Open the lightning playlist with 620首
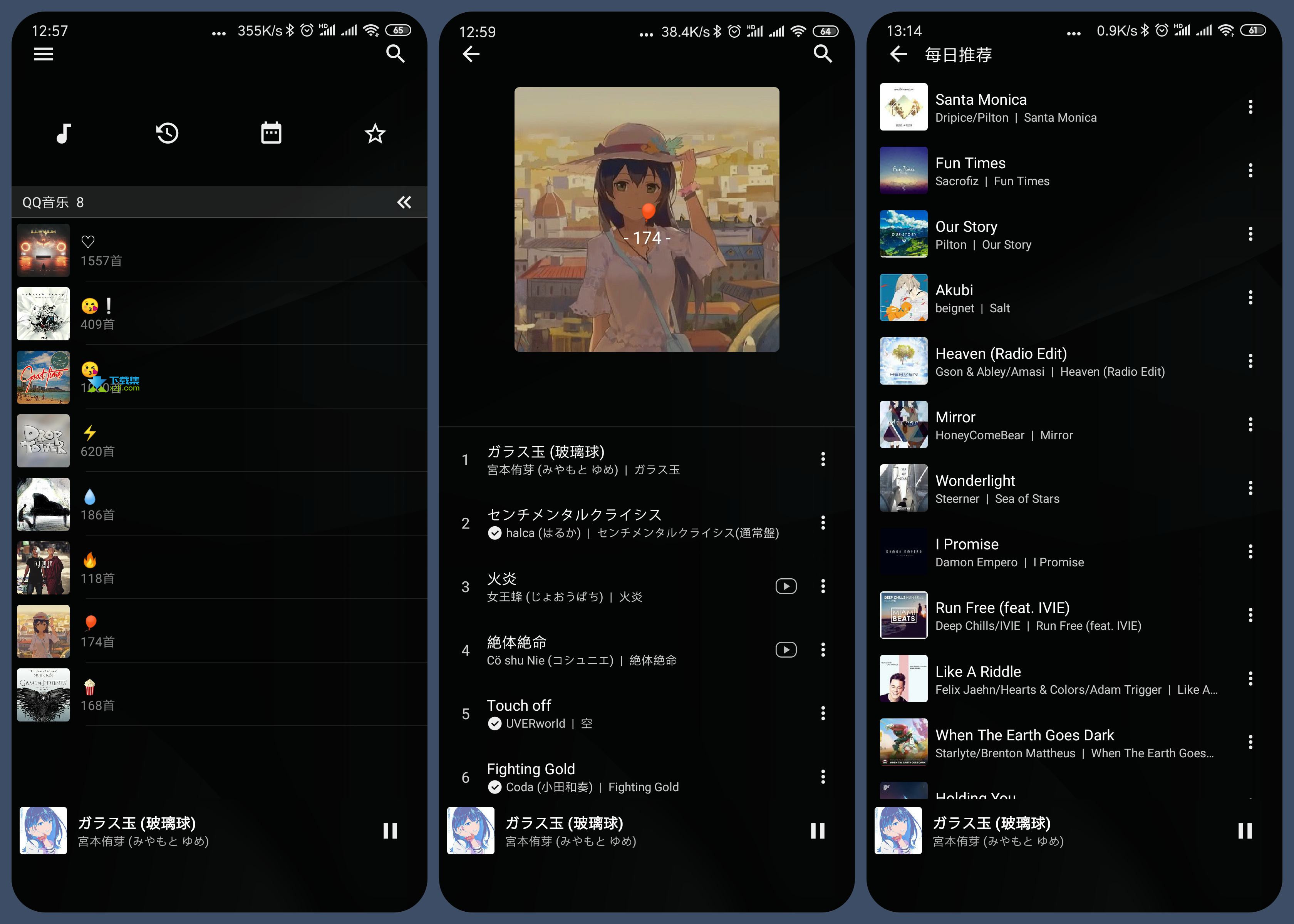This screenshot has height=924, width=1294. pos(220,441)
